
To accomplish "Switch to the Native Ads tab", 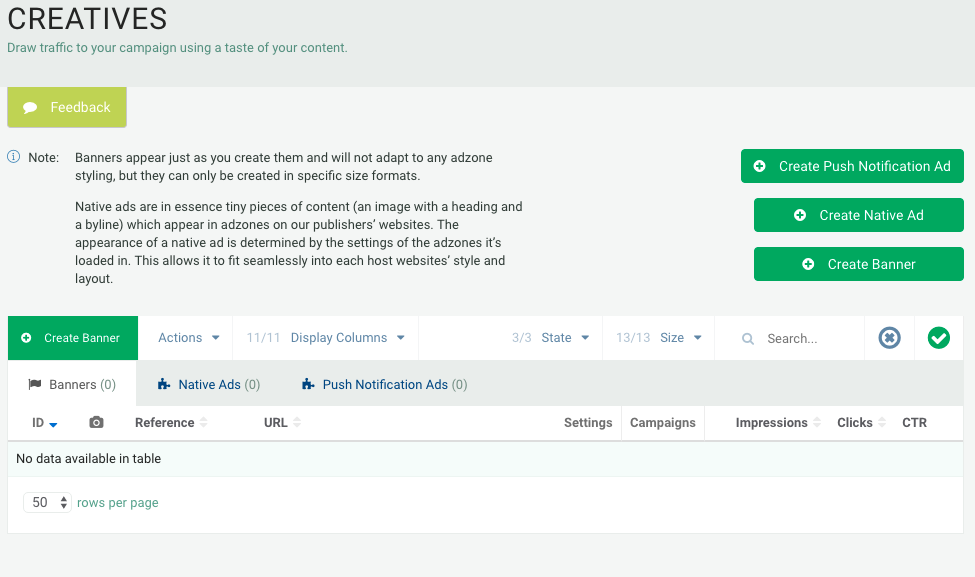I will (209, 384).
